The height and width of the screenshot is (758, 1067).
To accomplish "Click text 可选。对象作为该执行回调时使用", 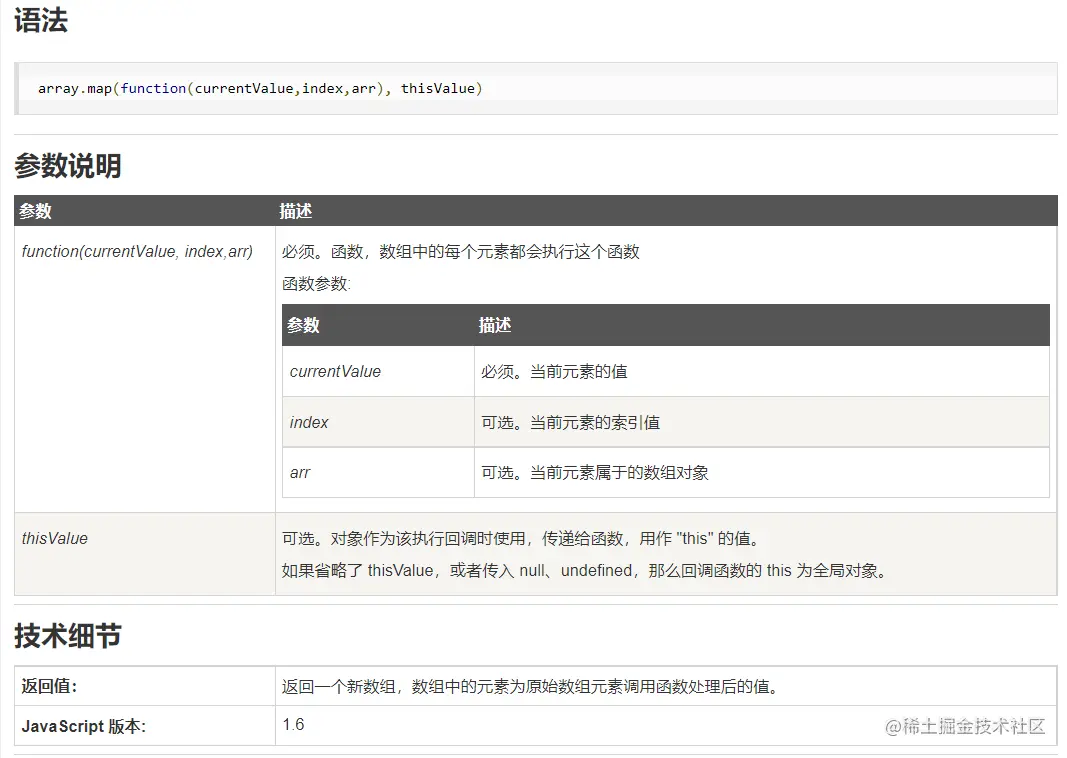I will (404, 539).
